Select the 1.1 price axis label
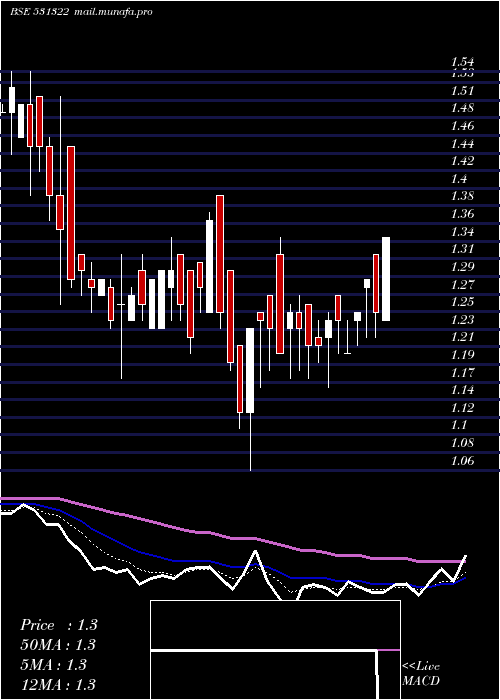This screenshot has height=700, width=500. pyautogui.click(x=459, y=425)
